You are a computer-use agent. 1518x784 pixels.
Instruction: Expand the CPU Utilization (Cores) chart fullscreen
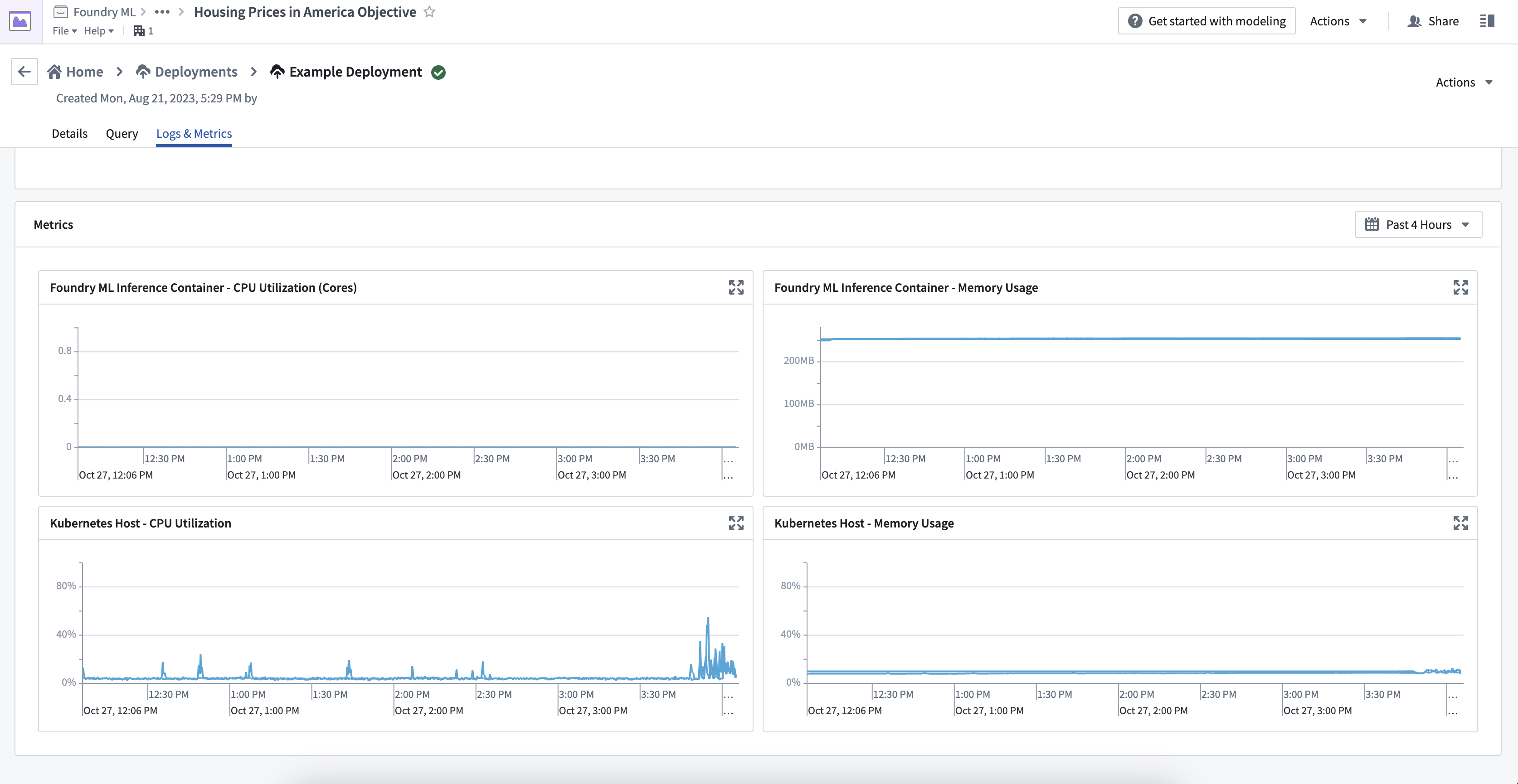click(x=736, y=287)
